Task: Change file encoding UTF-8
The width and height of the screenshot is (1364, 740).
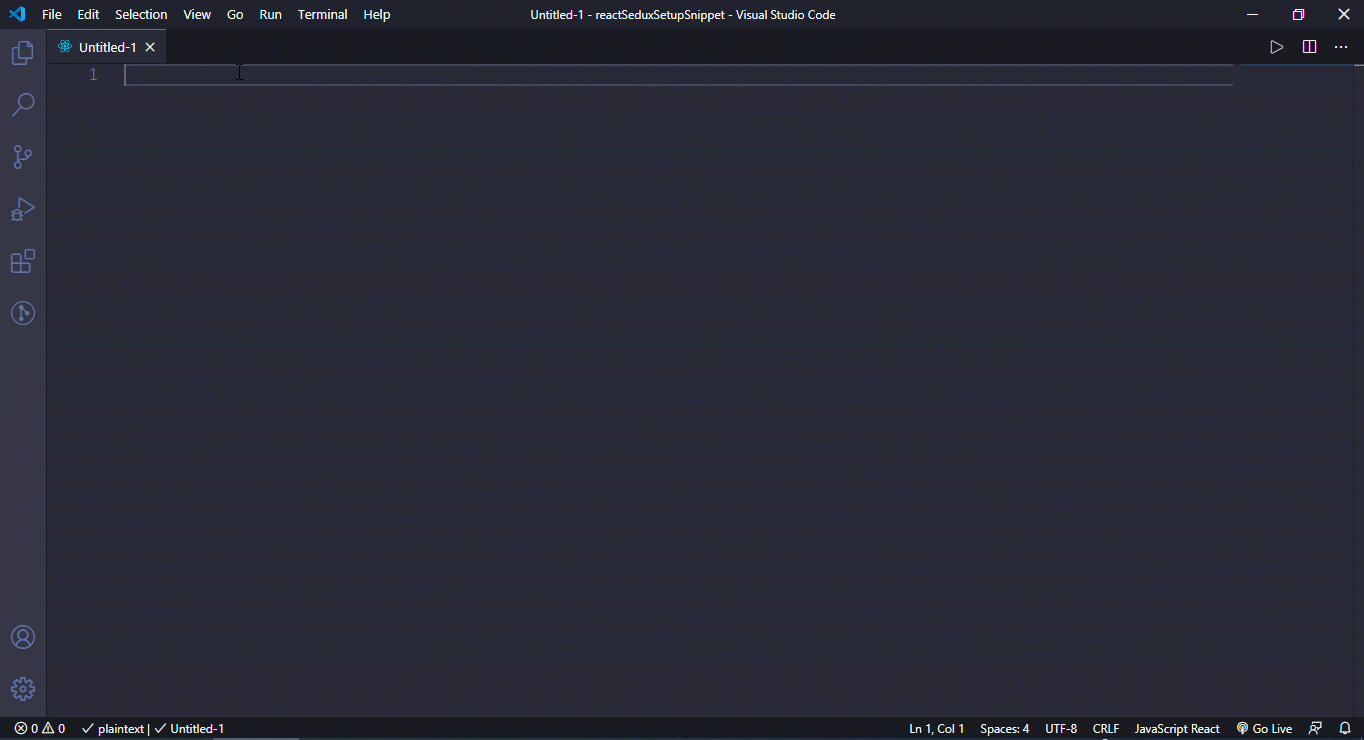Action: (x=1061, y=729)
